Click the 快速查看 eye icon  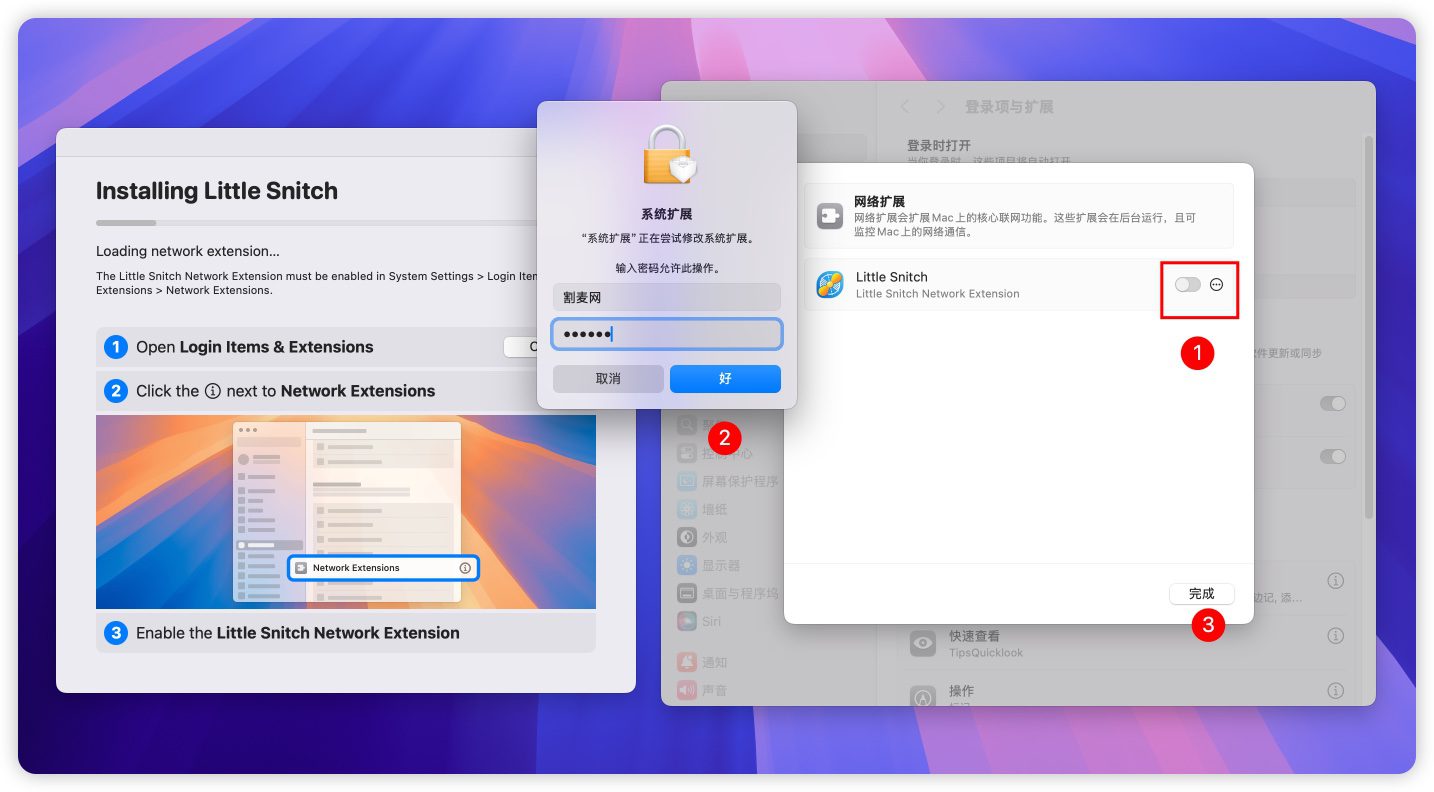[x=922, y=643]
